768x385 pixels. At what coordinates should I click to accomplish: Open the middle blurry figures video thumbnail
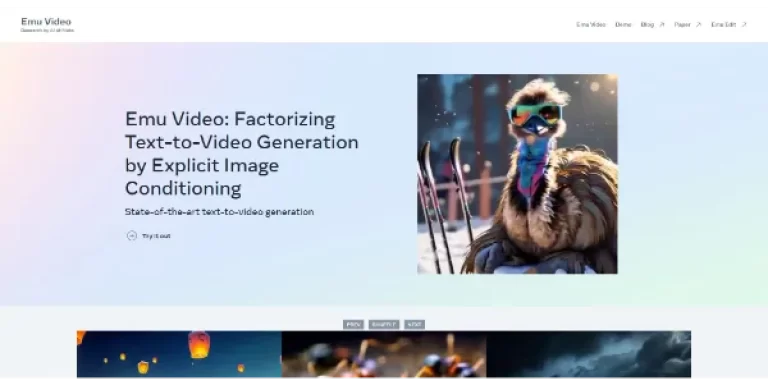point(384,354)
